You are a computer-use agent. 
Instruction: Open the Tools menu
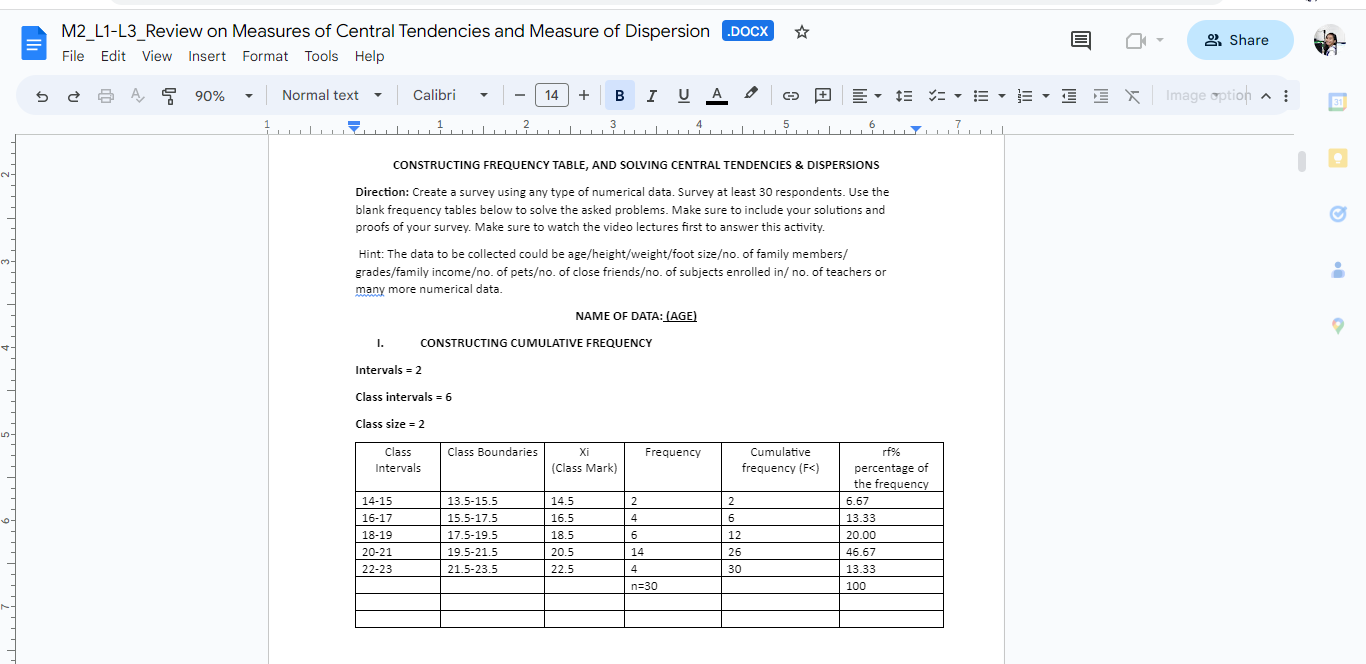point(321,56)
